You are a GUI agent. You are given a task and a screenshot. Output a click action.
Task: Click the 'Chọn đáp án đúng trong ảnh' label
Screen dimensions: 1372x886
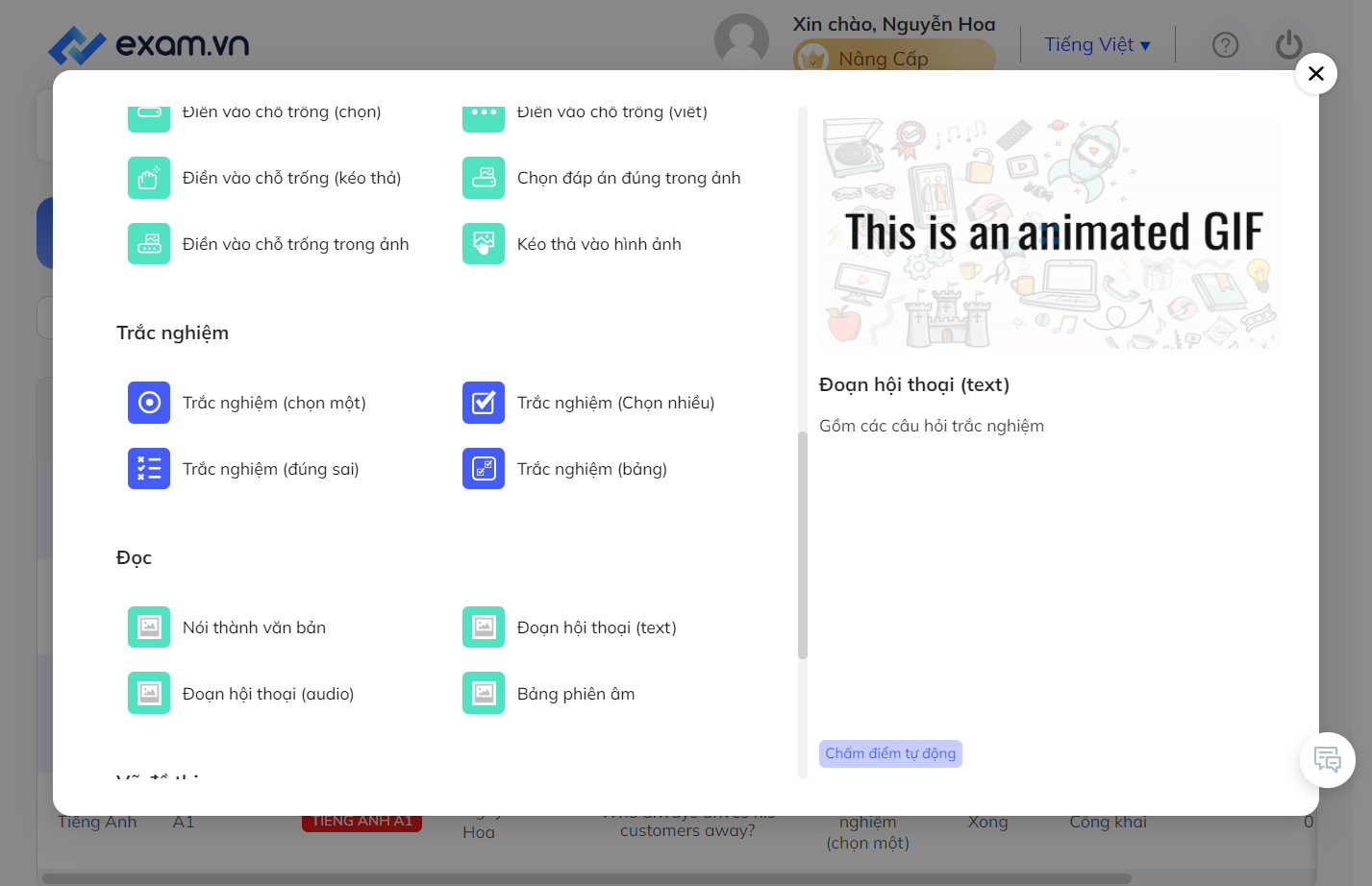629,179
